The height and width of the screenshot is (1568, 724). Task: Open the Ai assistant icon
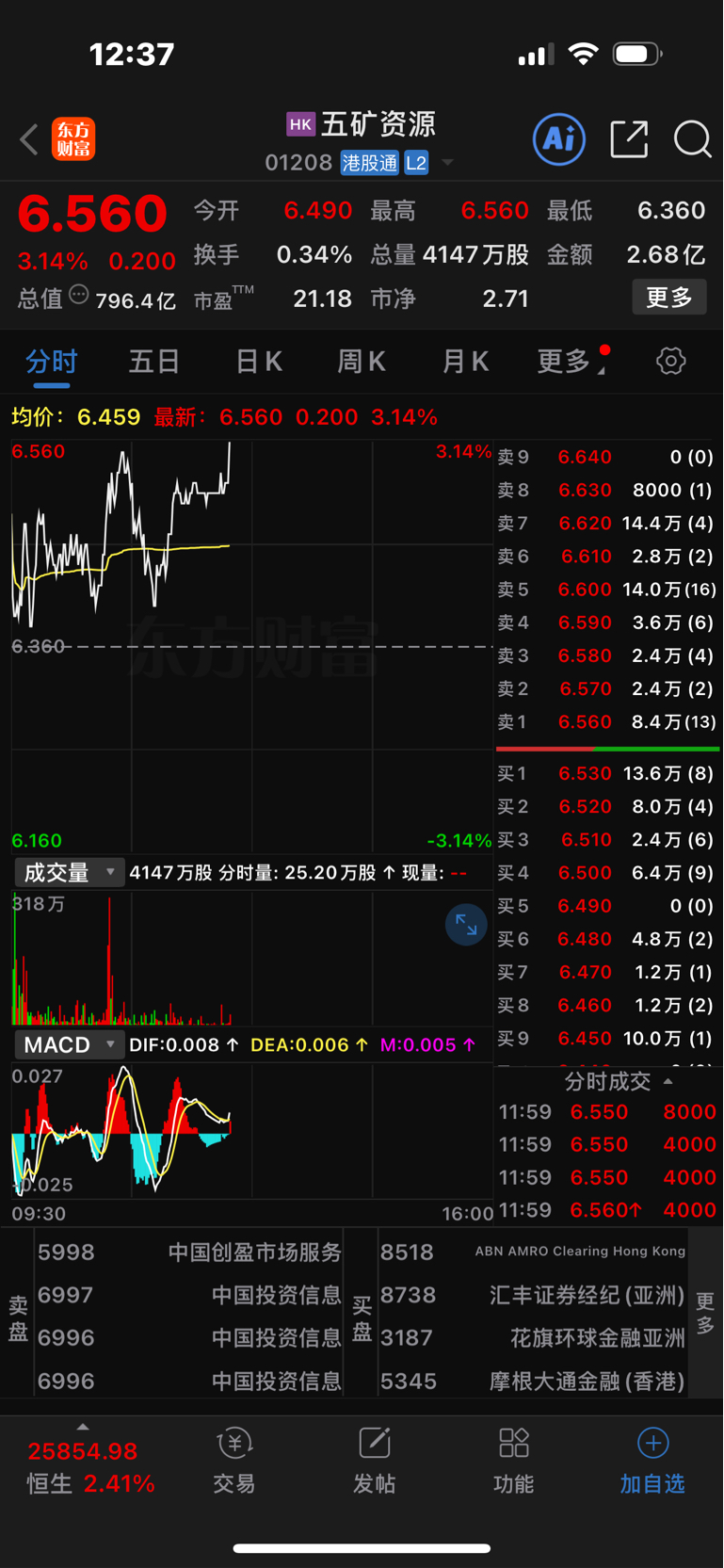click(x=559, y=139)
